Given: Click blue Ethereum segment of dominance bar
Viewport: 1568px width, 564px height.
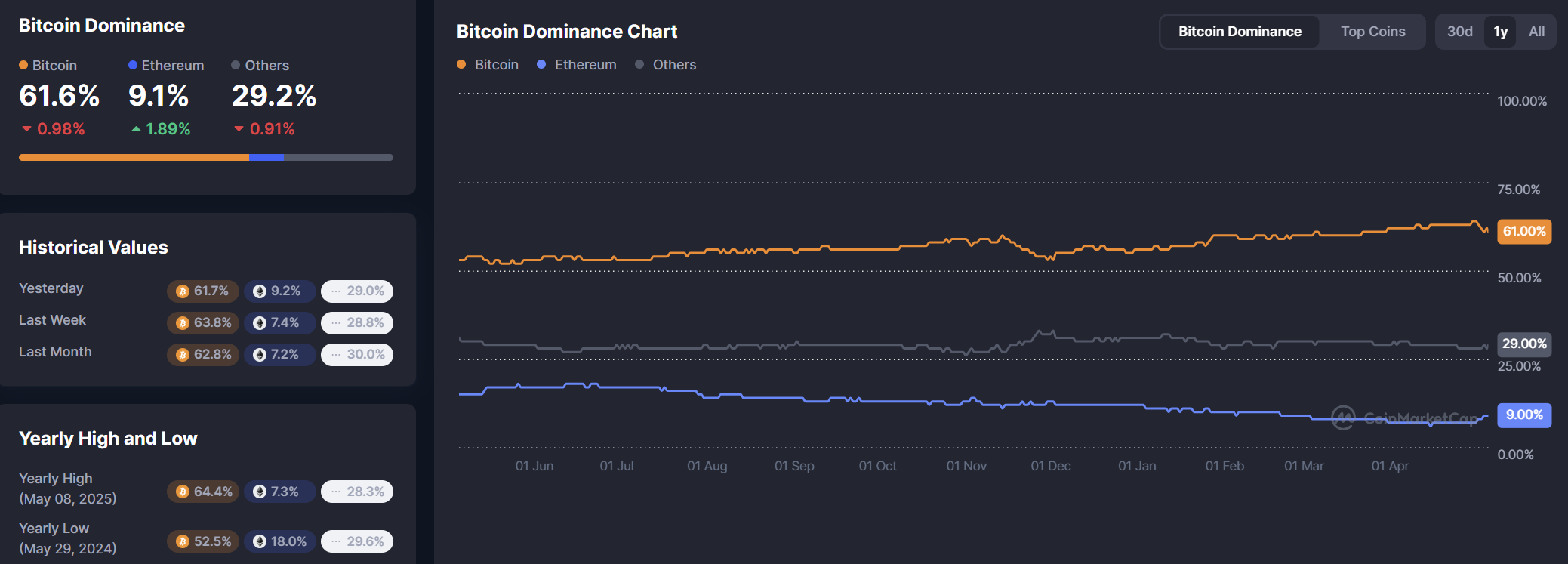Looking at the screenshot, I should click(266, 158).
